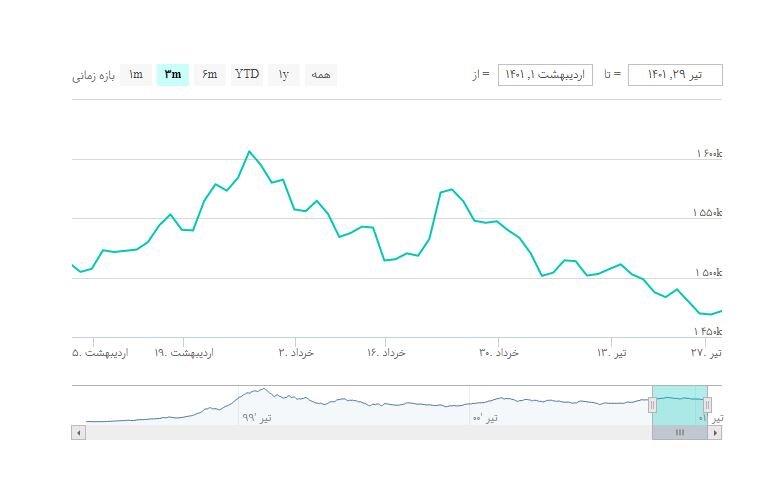Viewport: 782px width, 485px height.
Task: Open the end date field تیر 29, 1401
Action: point(675,75)
